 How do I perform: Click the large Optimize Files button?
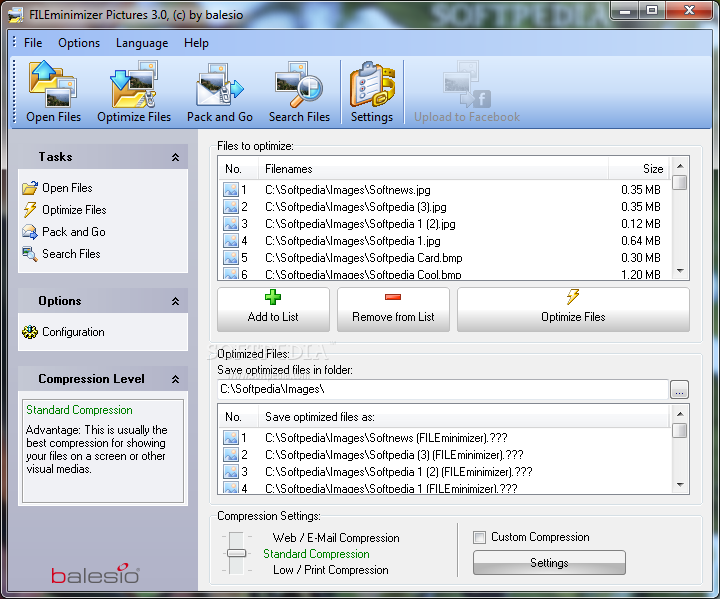tap(573, 310)
